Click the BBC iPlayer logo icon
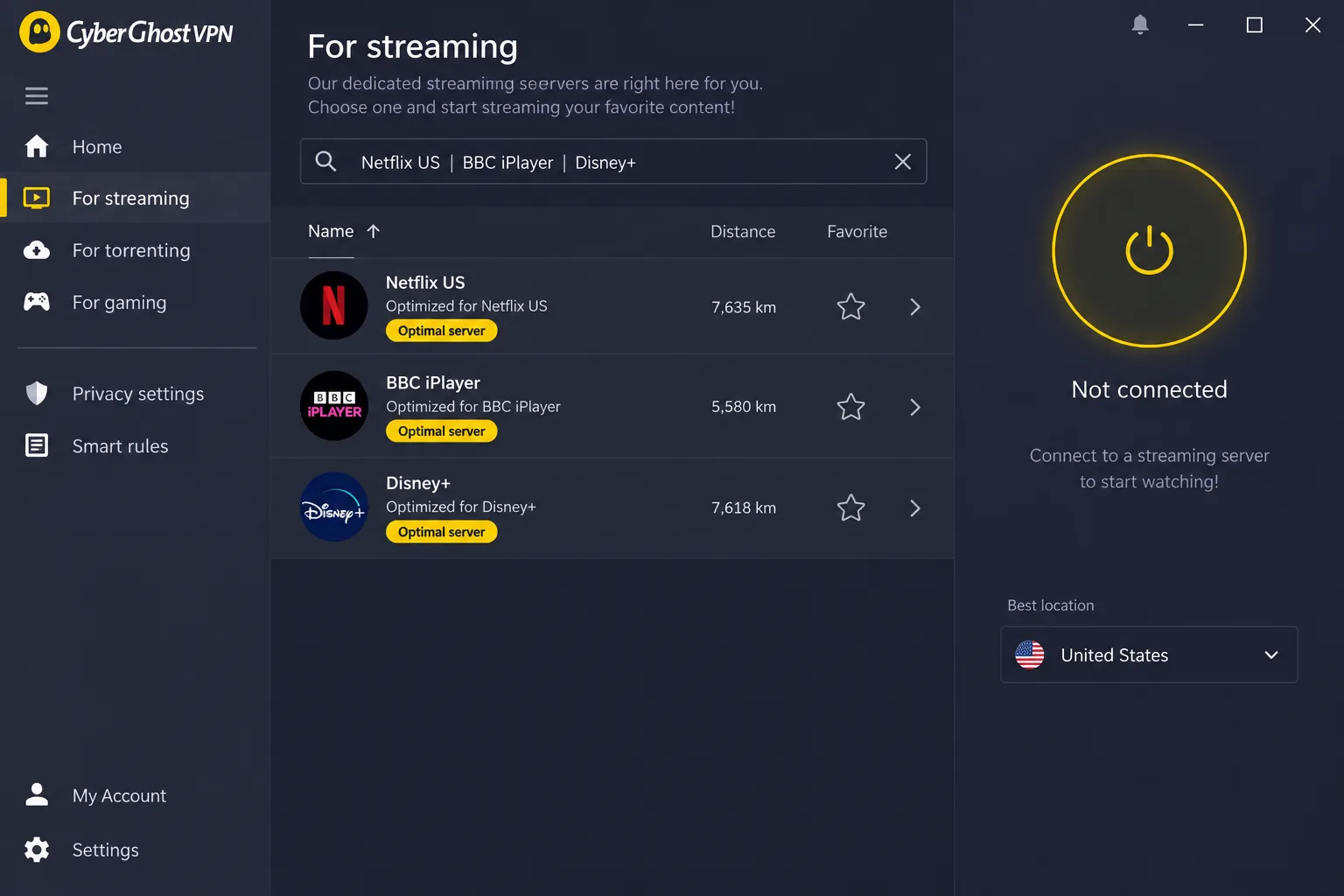Image resolution: width=1344 pixels, height=896 pixels. (334, 406)
